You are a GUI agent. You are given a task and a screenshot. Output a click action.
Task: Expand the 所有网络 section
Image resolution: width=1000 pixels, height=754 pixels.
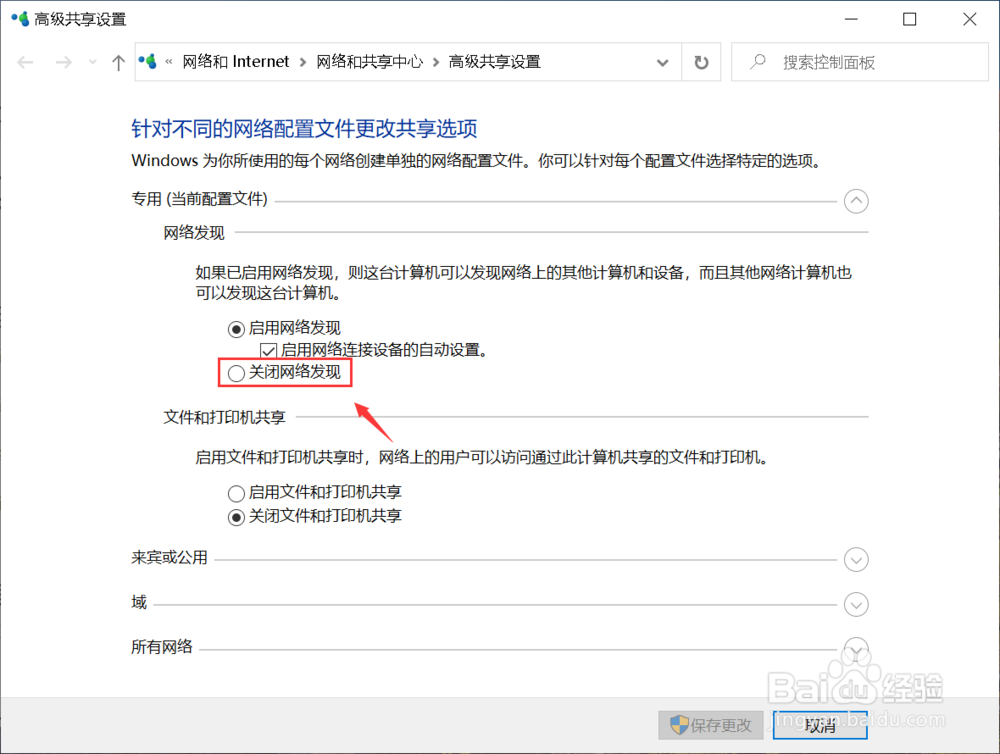click(x=856, y=648)
